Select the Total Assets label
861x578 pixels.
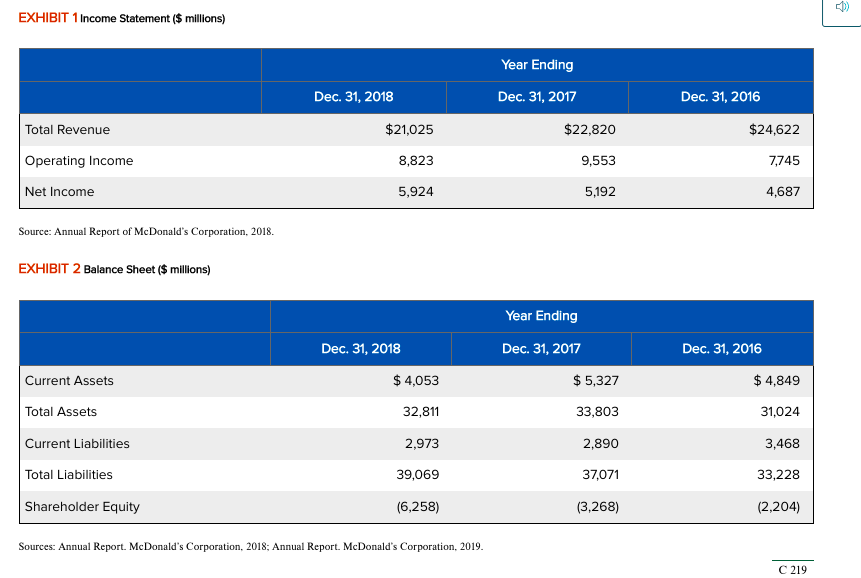coord(62,412)
